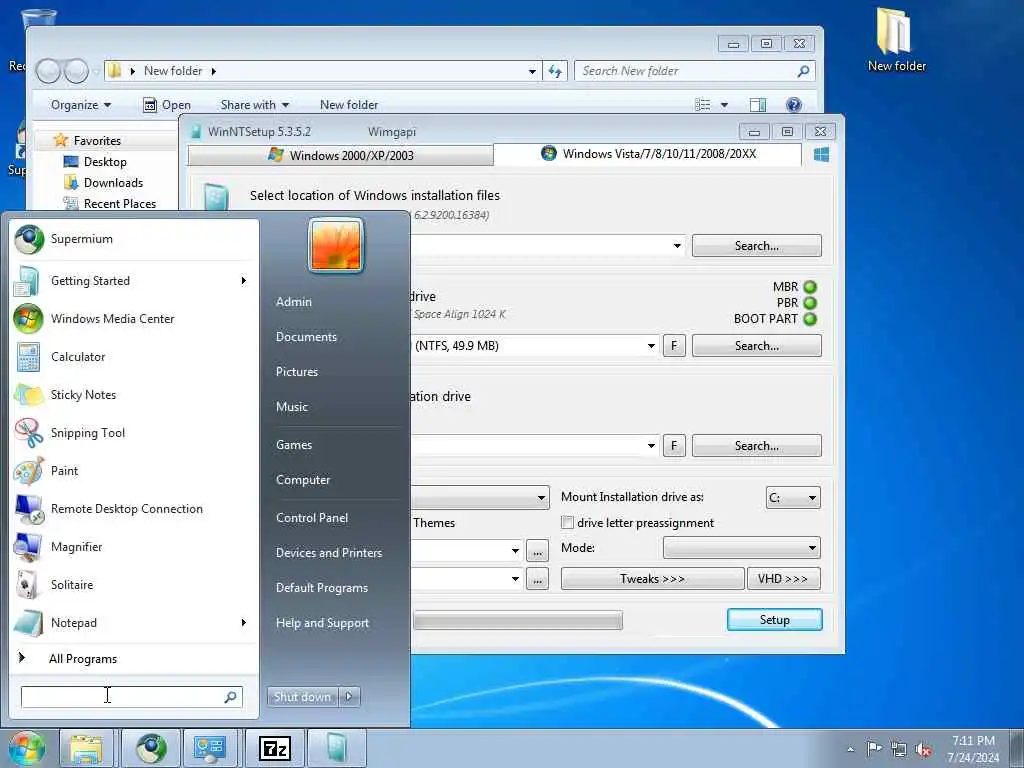Click the Explorer back navigation arrow

click(x=48, y=71)
